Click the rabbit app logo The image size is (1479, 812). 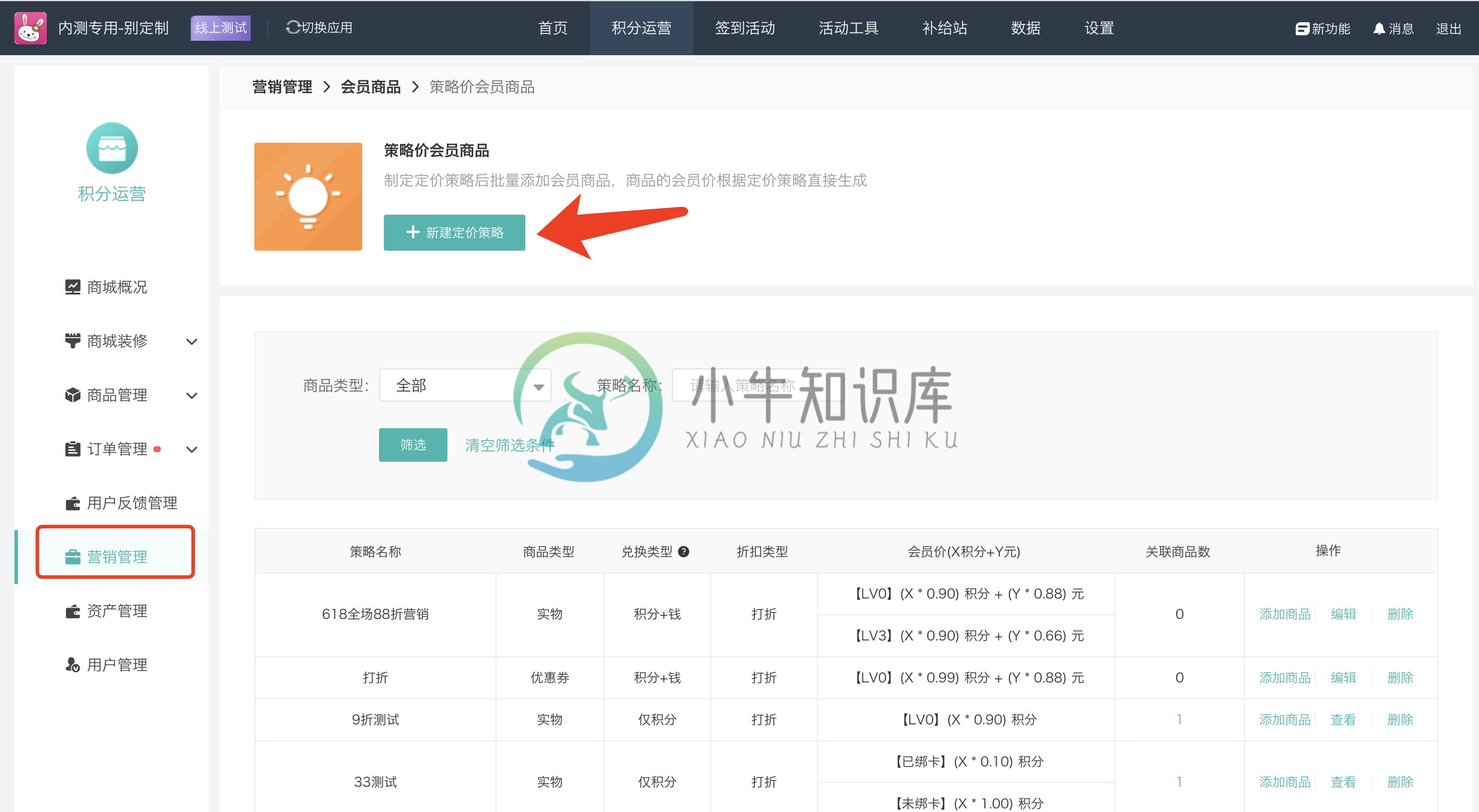(30, 28)
